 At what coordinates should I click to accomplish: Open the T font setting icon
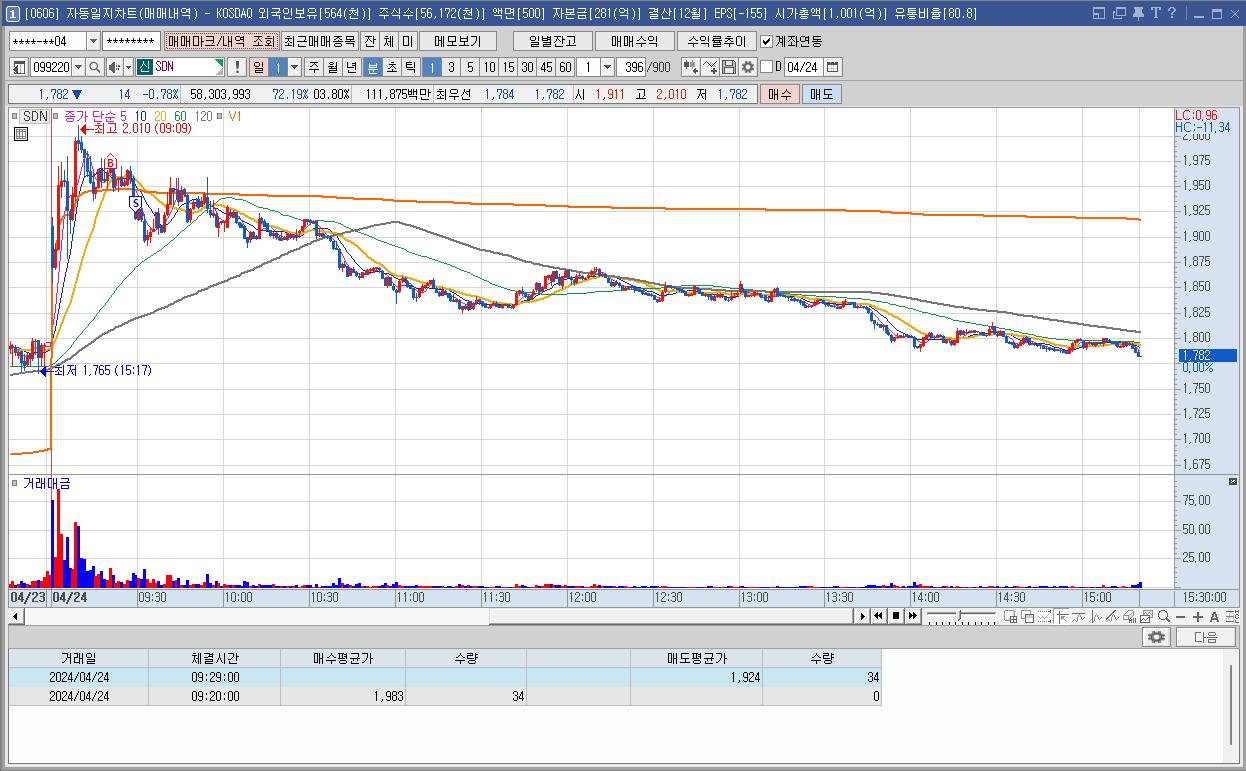[x=1155, y=13]
